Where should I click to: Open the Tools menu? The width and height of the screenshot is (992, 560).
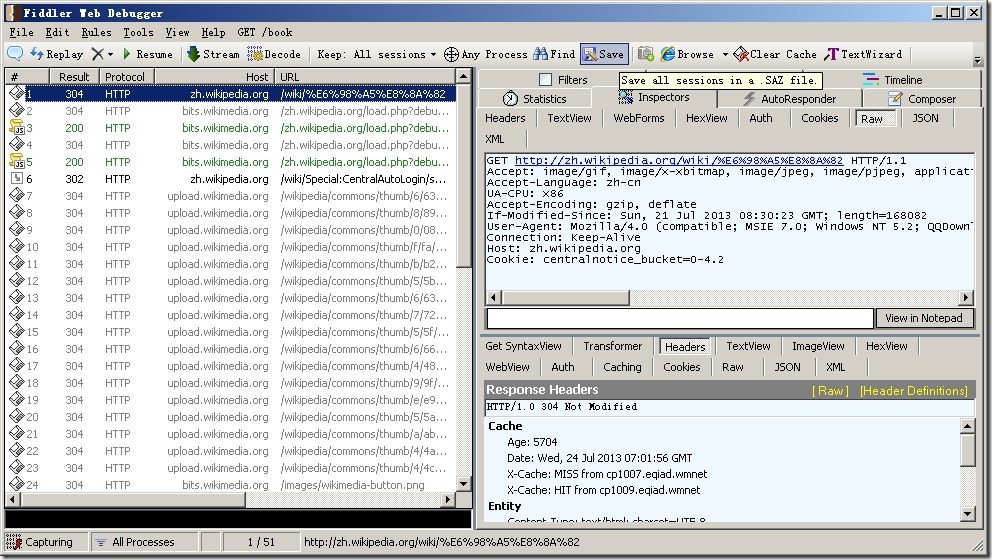tap(138, 32)
